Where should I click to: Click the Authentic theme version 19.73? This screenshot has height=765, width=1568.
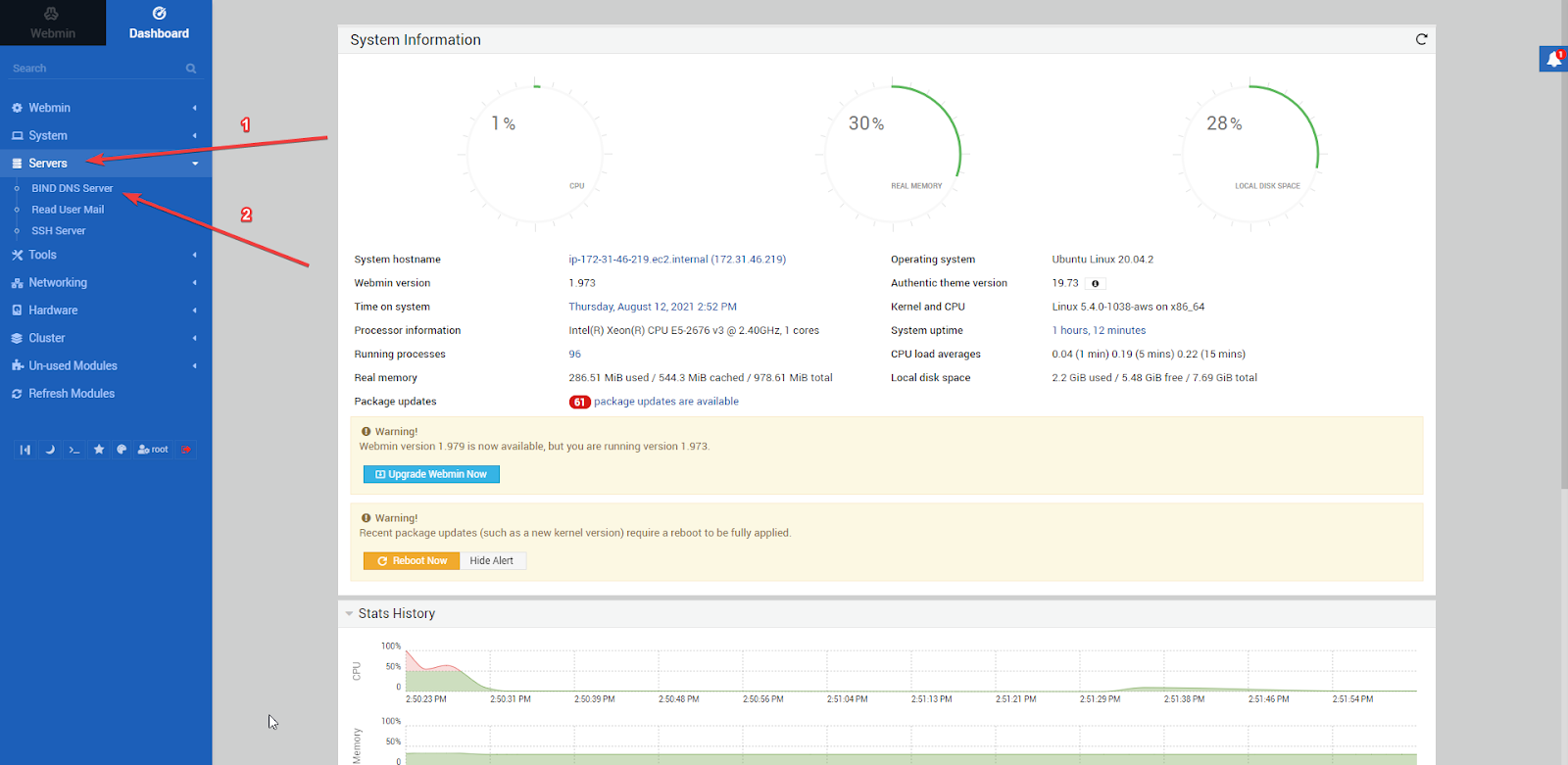(1065, 283)
